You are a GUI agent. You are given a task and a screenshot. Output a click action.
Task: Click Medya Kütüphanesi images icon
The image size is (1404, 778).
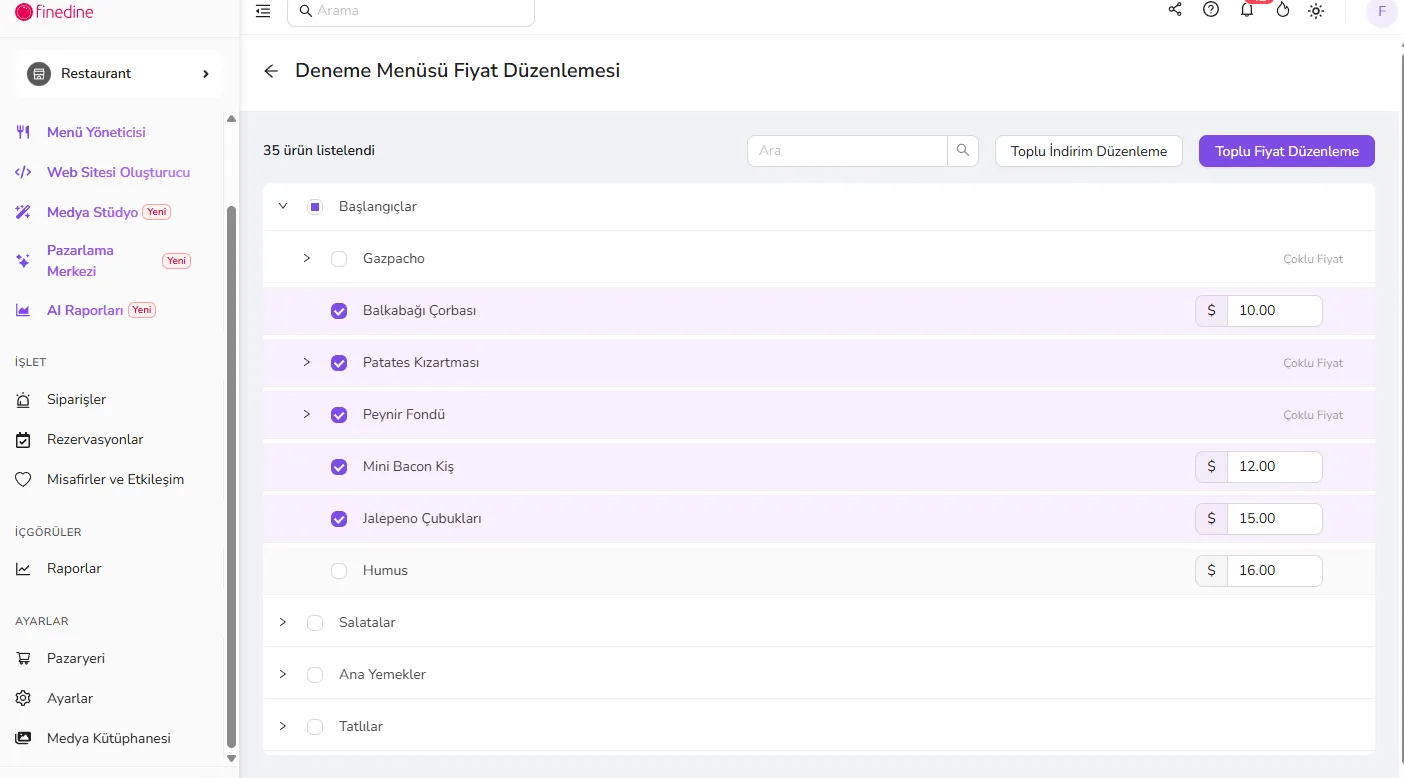point(23,739)
